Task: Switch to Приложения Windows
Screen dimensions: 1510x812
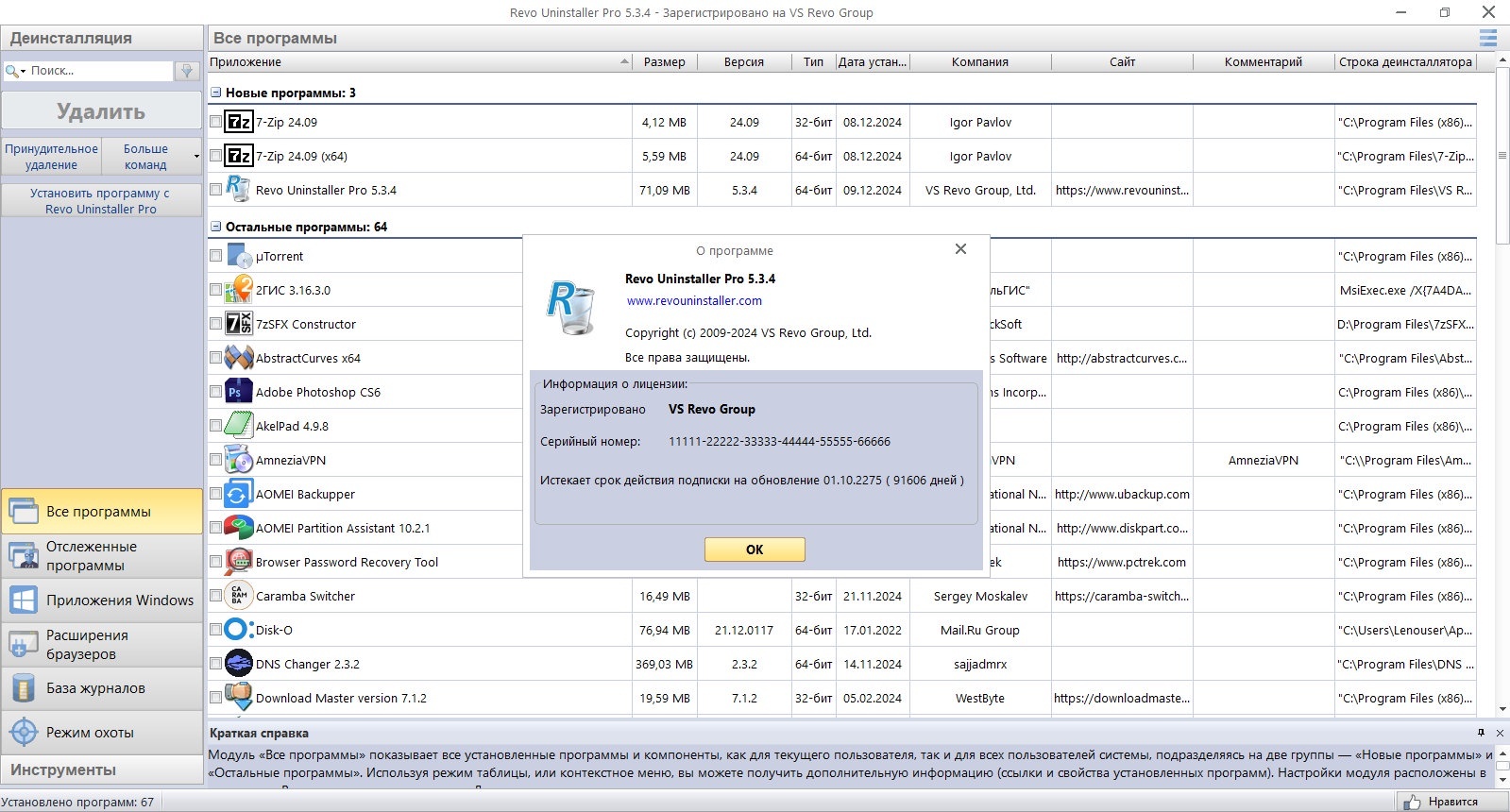Action: tap(102, 601)
